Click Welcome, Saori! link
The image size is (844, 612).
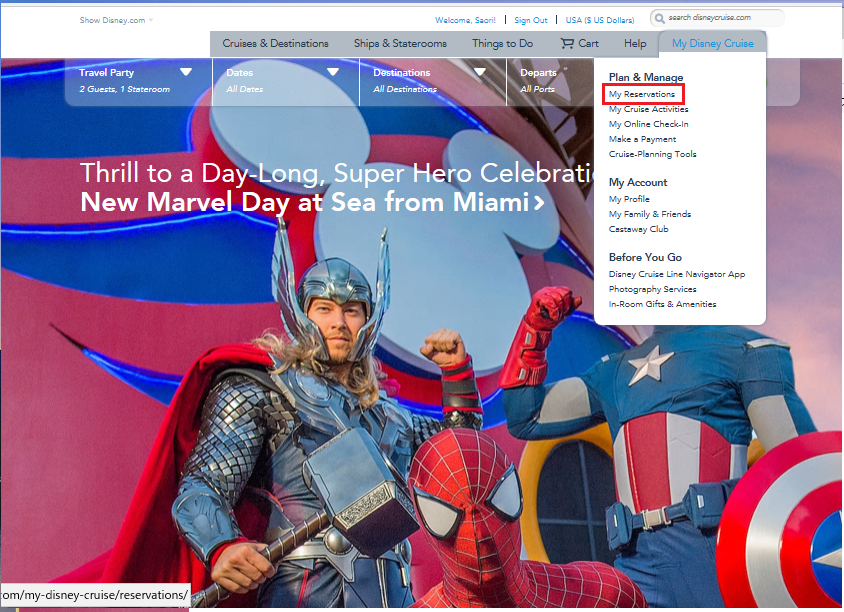[x=465, y=20]
